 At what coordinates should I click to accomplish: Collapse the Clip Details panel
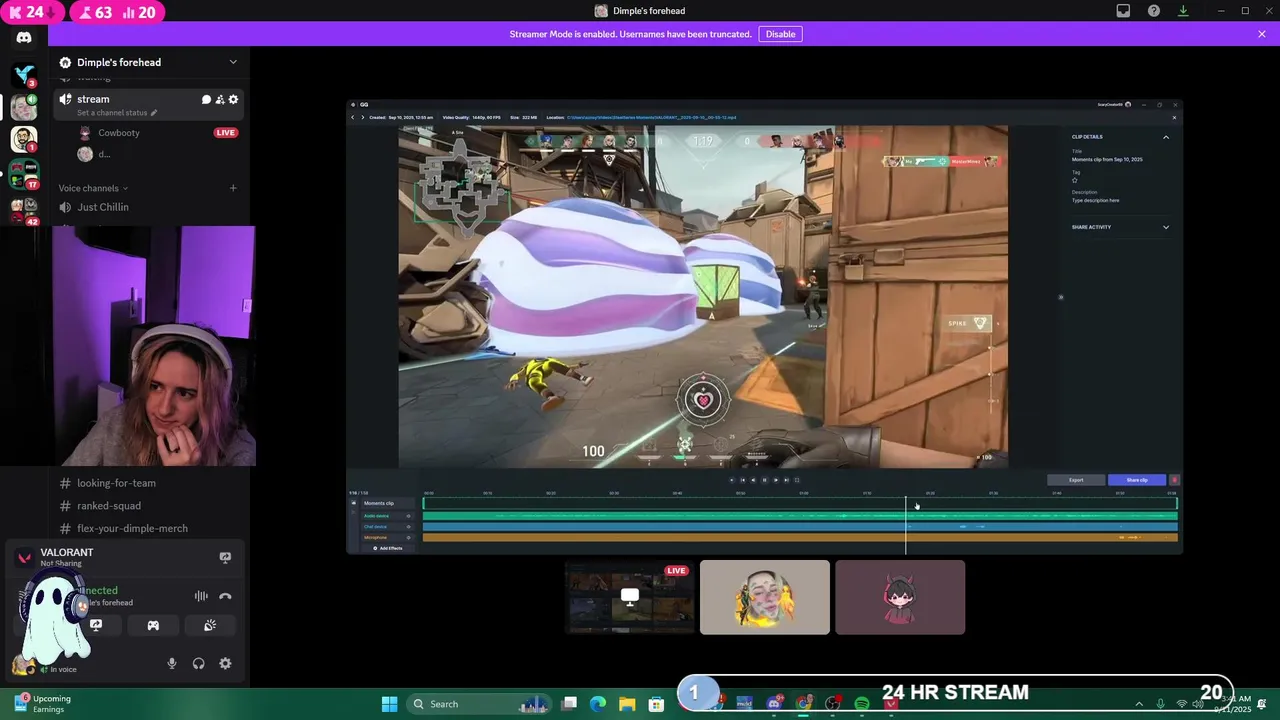tap(1166, 137)
